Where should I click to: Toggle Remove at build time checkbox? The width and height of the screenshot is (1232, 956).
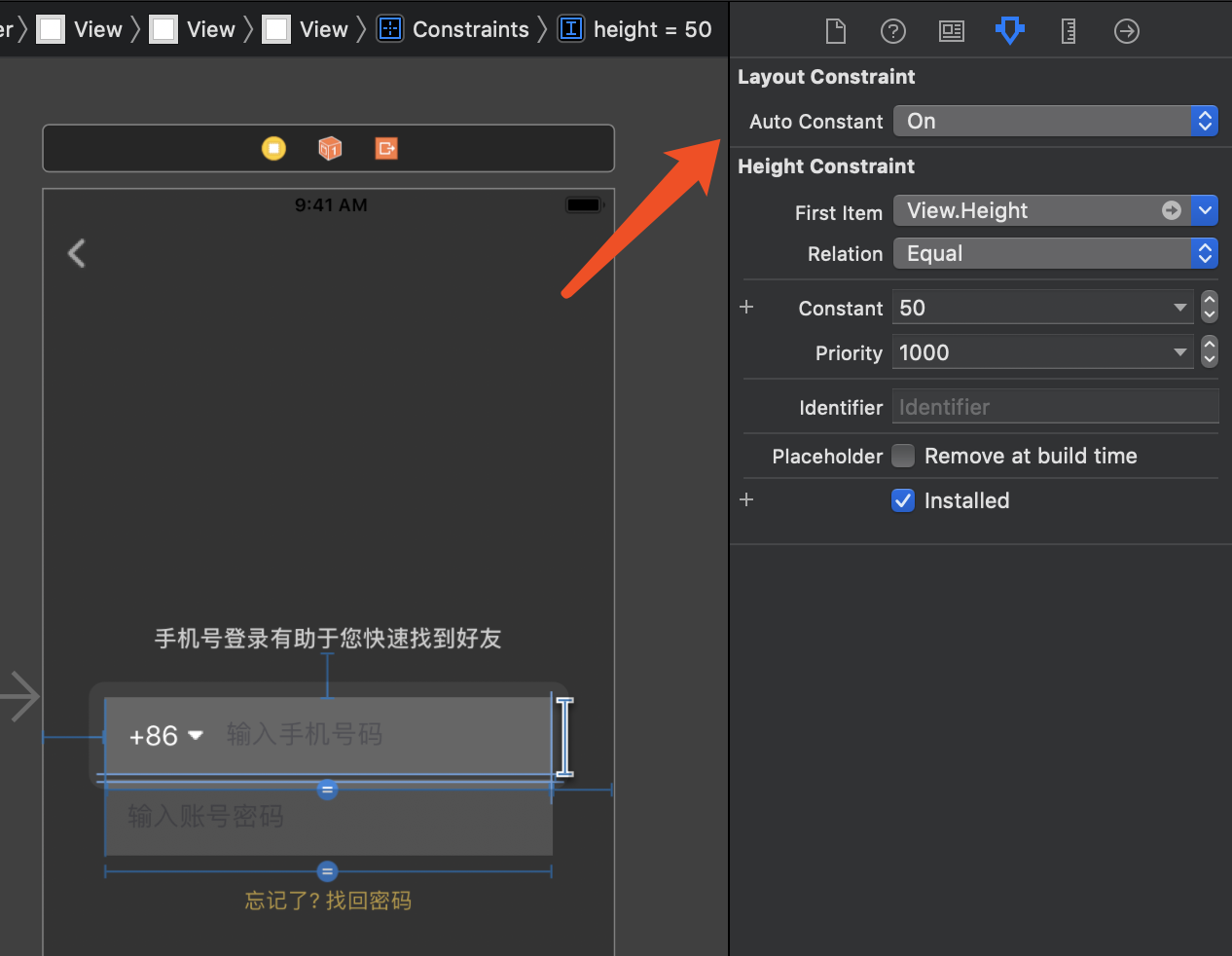point(903,456)
